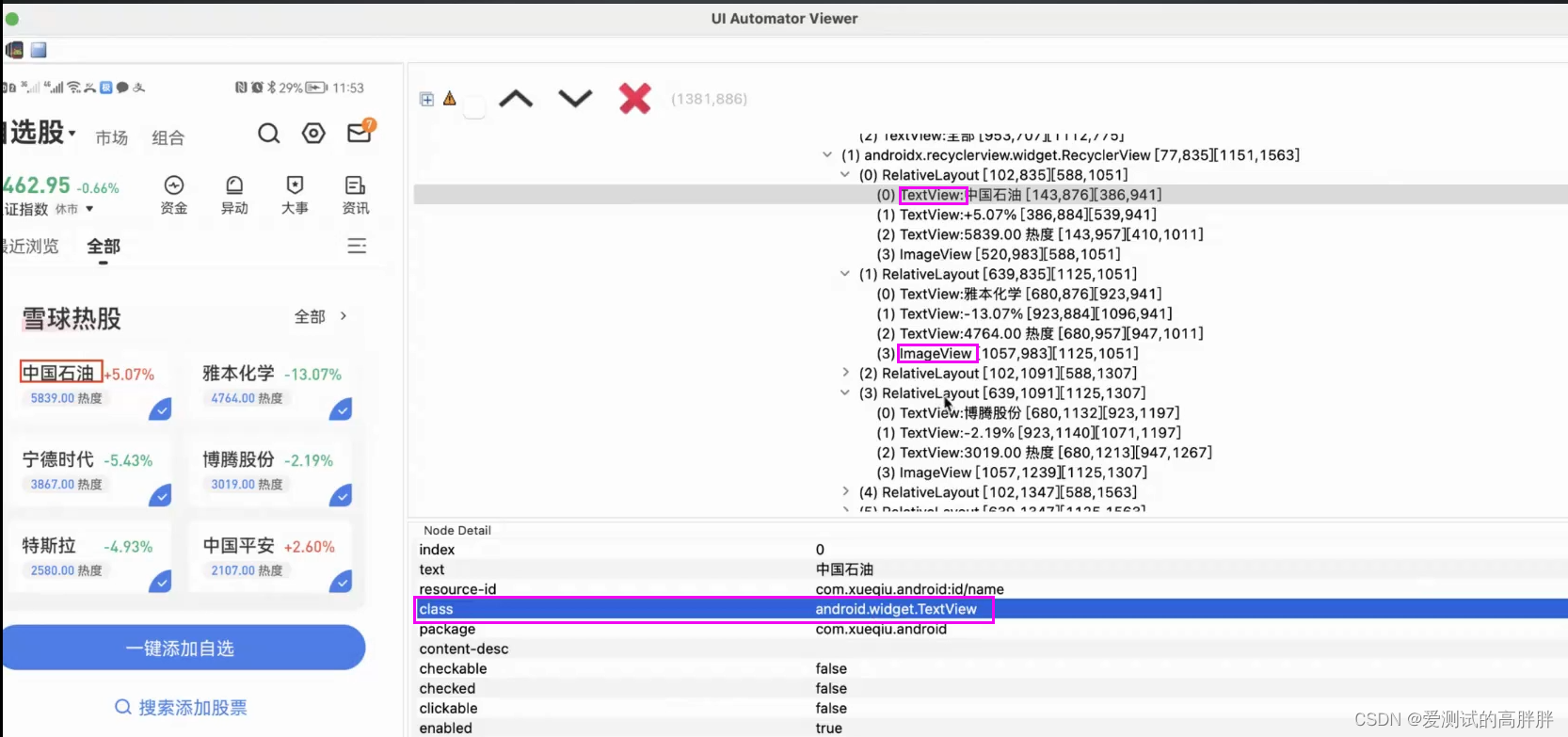Click the expand-all plus icon above tree
1568x737 pixels.
(427, 99)
